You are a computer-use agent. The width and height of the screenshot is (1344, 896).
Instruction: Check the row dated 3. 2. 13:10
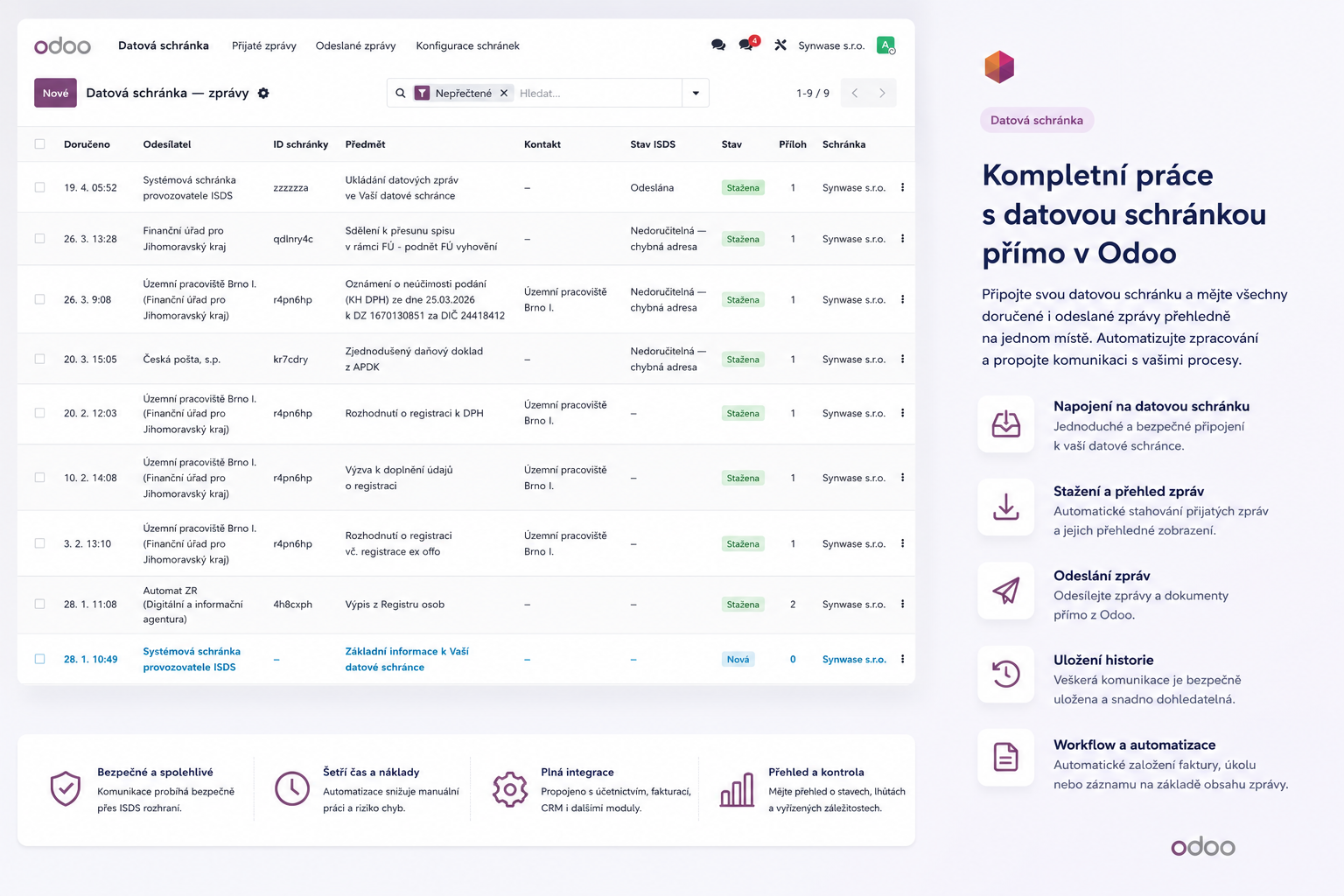click(x=39, y=543)
